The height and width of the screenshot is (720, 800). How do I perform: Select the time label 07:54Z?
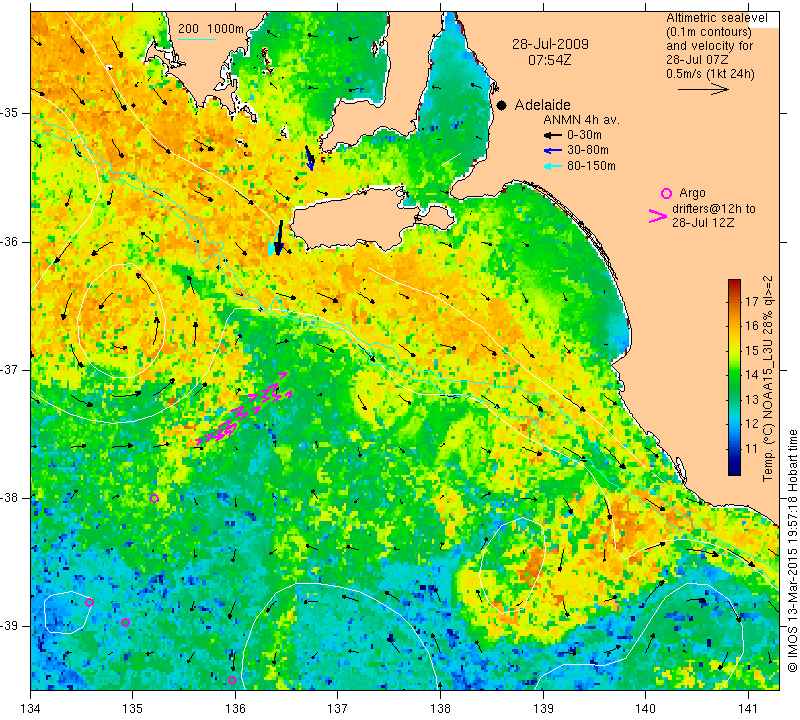click(x=549, y=60)
